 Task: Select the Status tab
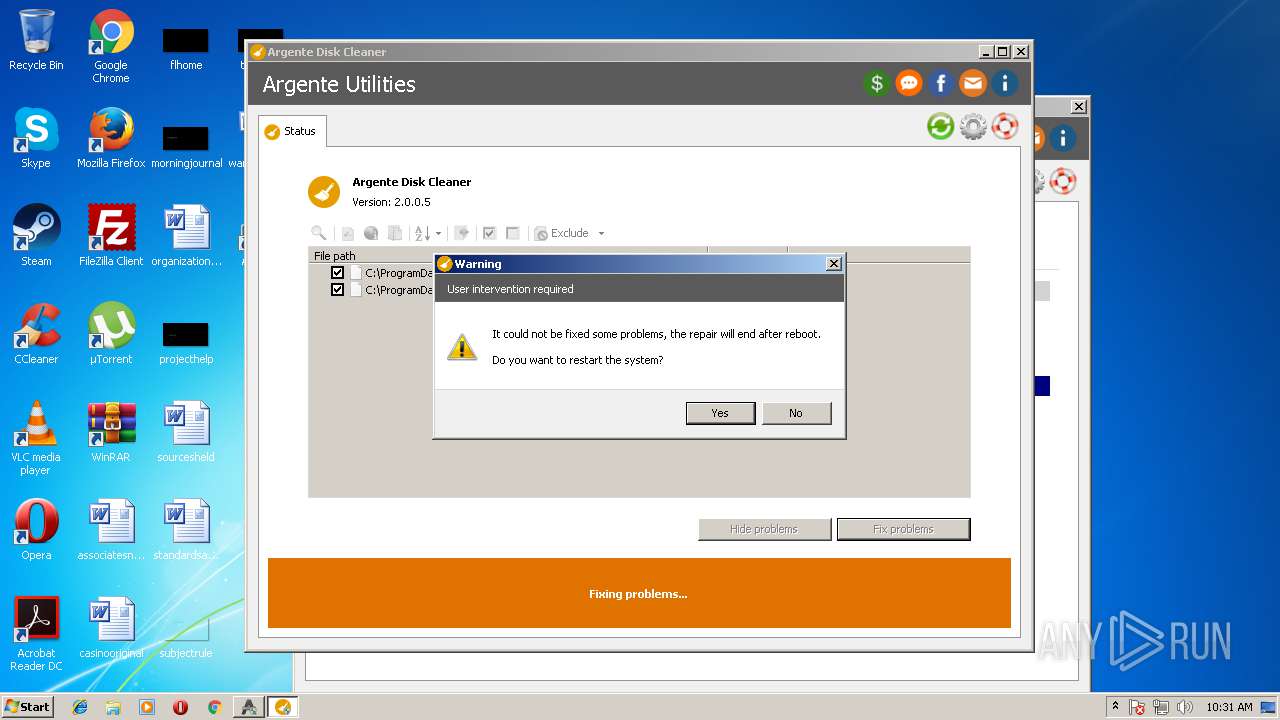291,131
